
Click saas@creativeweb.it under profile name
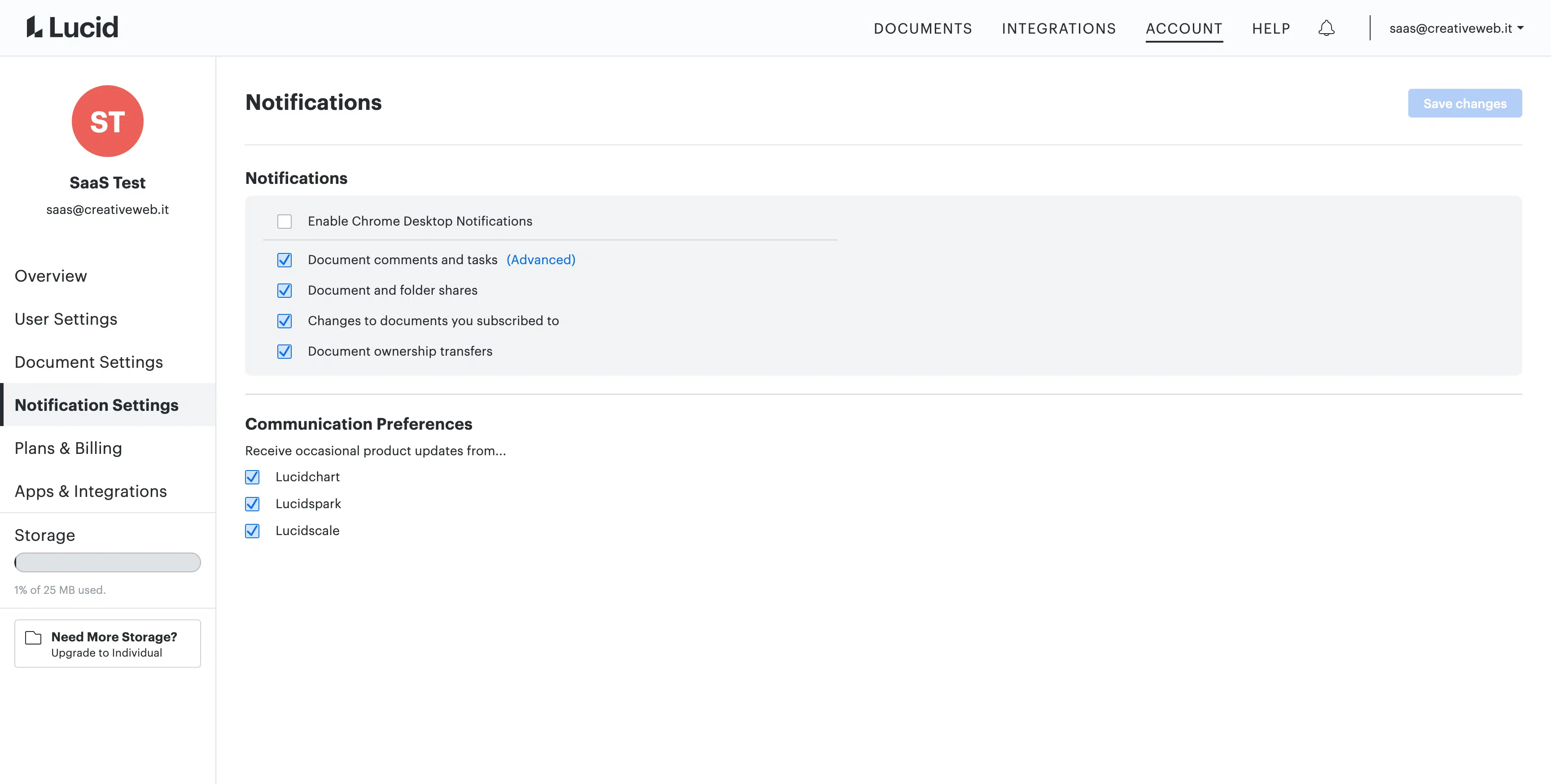(x=108, y=209)
